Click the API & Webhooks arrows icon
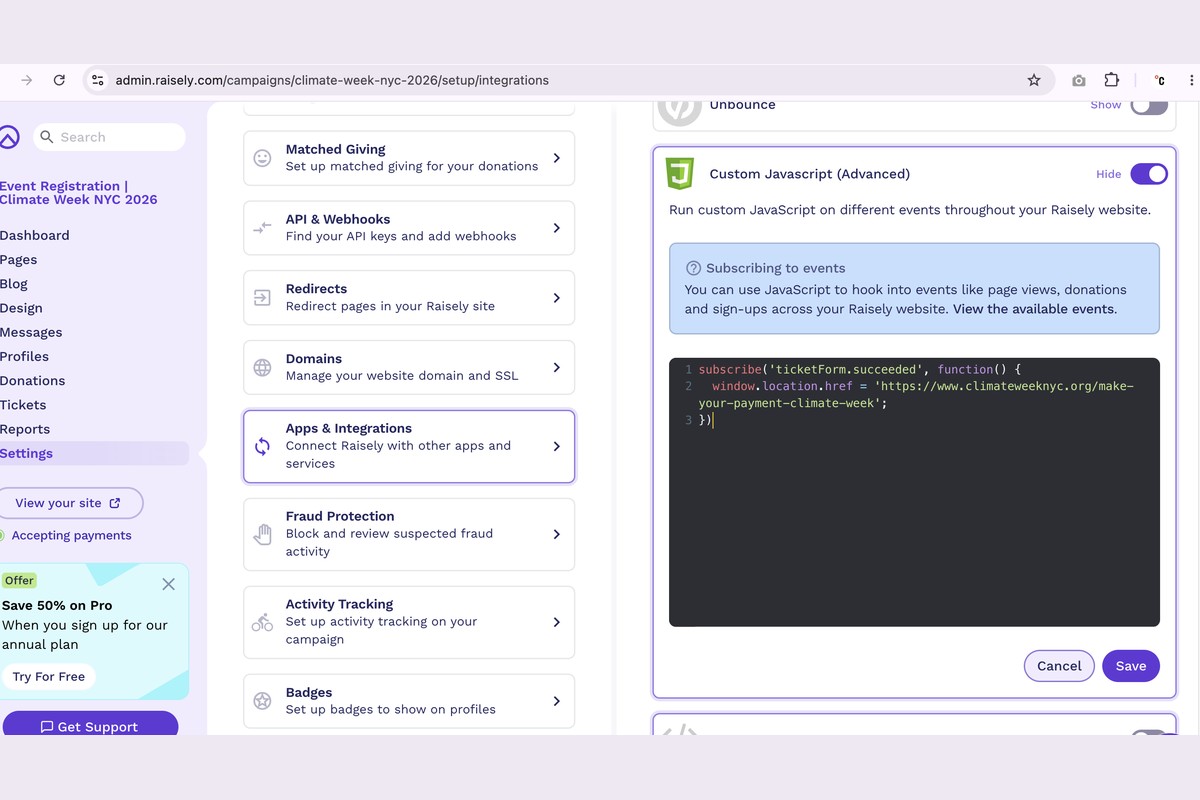Screen dimensions: 1200x800 coord(262,228)
